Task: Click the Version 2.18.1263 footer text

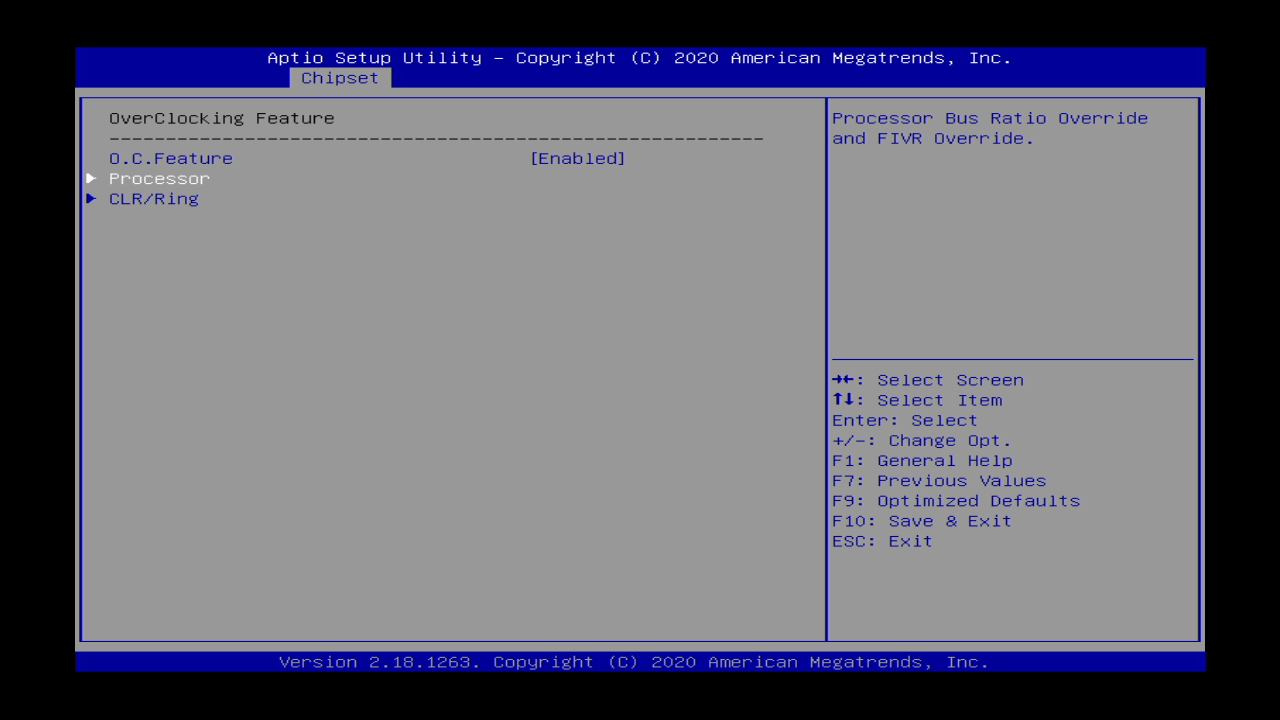Action: [634, 662]
